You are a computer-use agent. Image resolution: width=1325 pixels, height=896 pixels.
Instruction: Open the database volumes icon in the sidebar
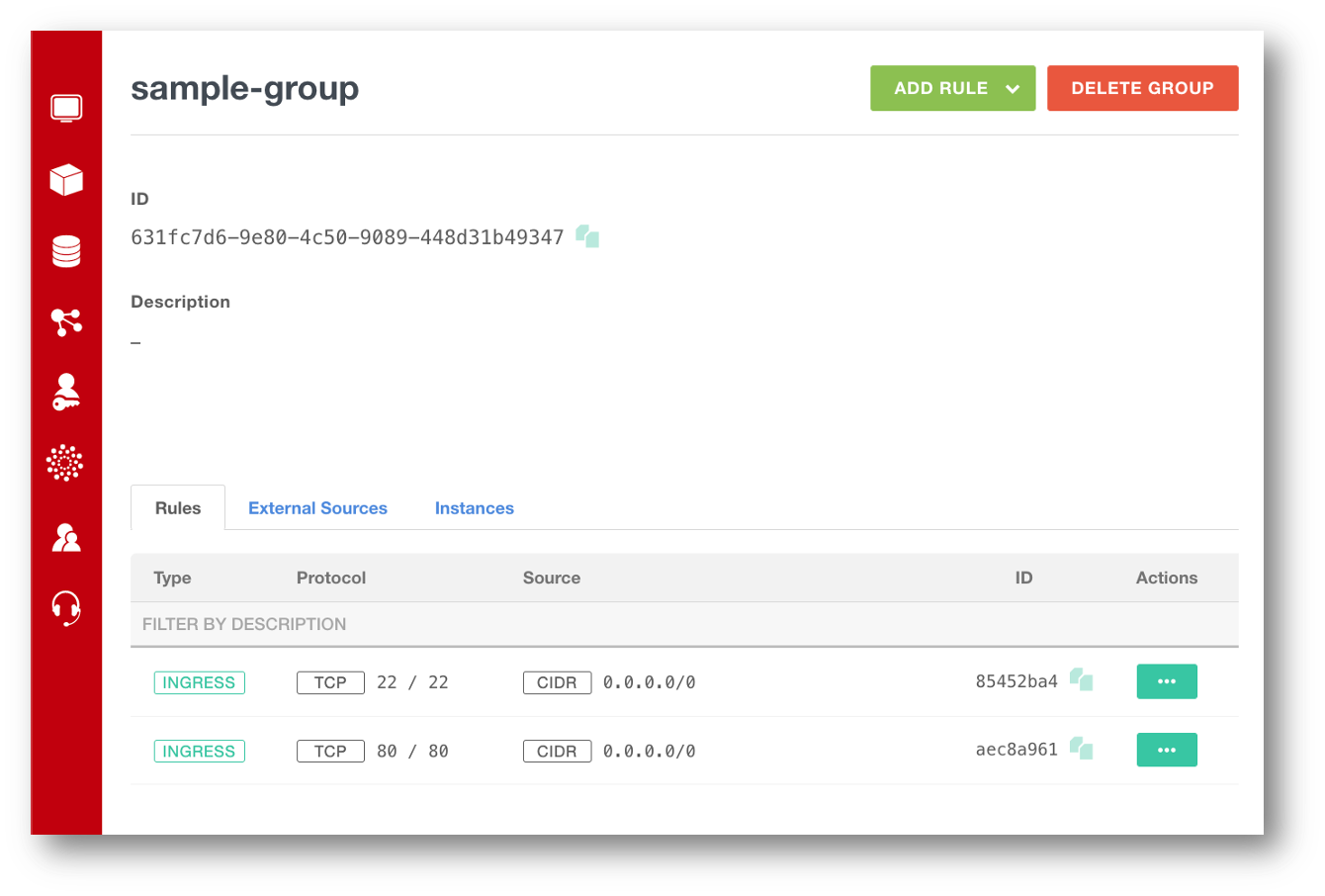[65, 251]
